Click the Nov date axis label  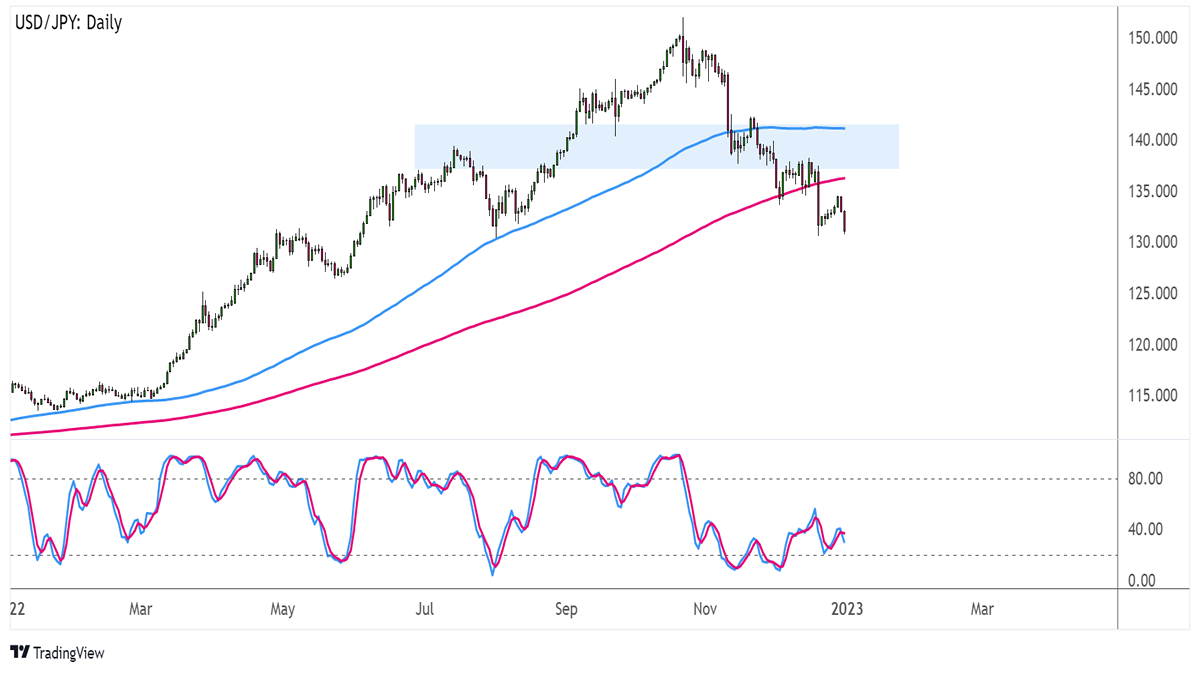707,608
